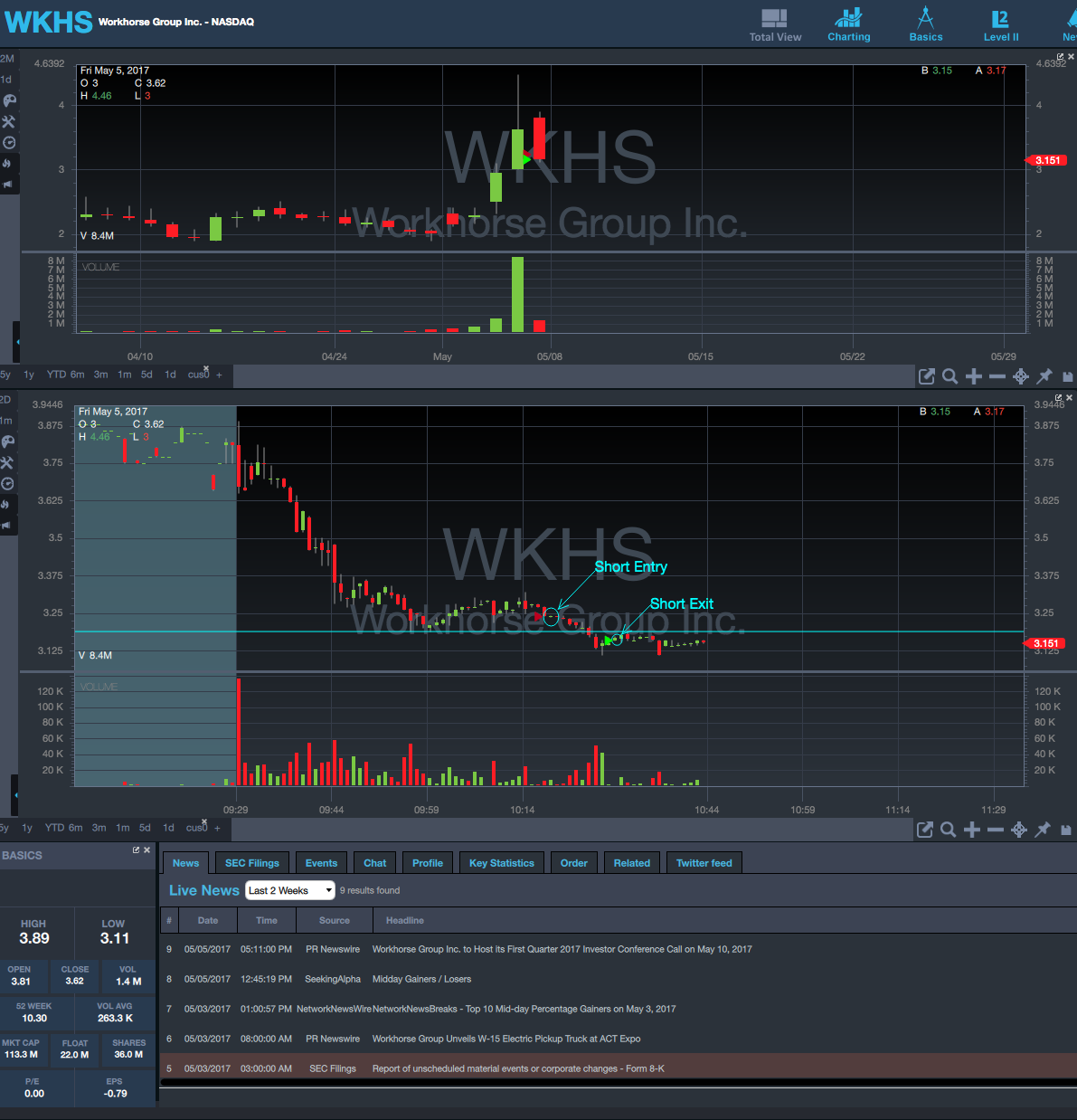The height and width of the screenshot is (1120, 1077).
Task: Toggle the crosshair icon on the intraday chart toolbar
Action: (x=1019, y=830)
